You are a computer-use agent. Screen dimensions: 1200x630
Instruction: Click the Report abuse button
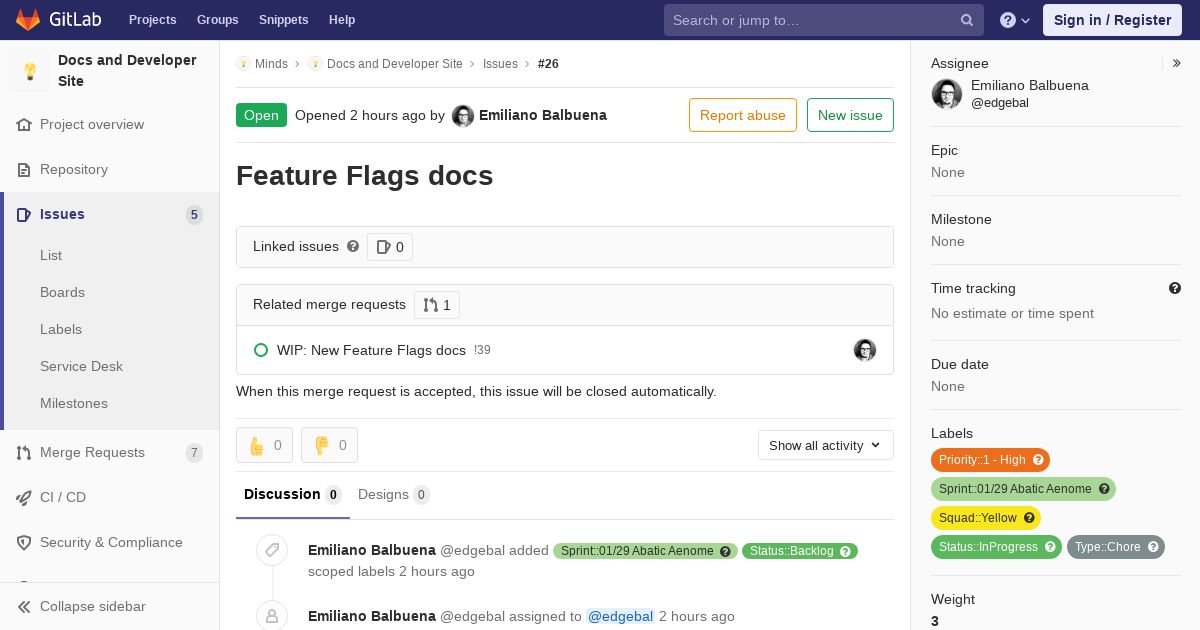click(743, 115)
